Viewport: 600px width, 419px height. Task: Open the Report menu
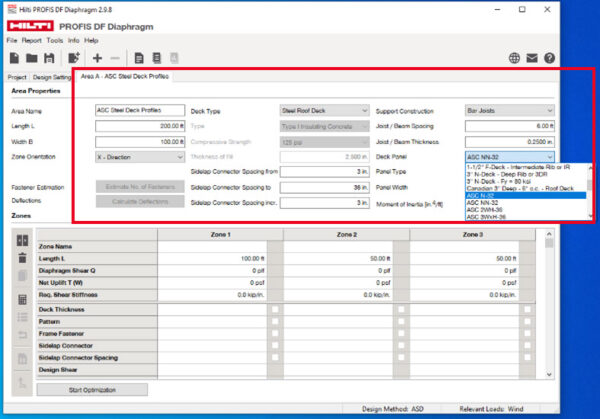point(32,40)
